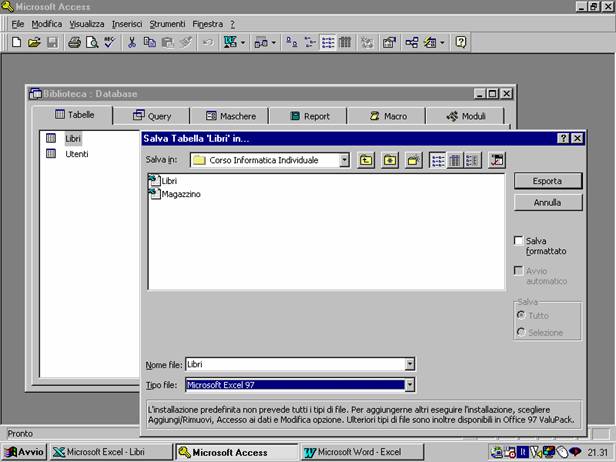Select Details view in save dialog
Image resolution: width=616 pixels, height=462 pixels.
tap(455, 160)
